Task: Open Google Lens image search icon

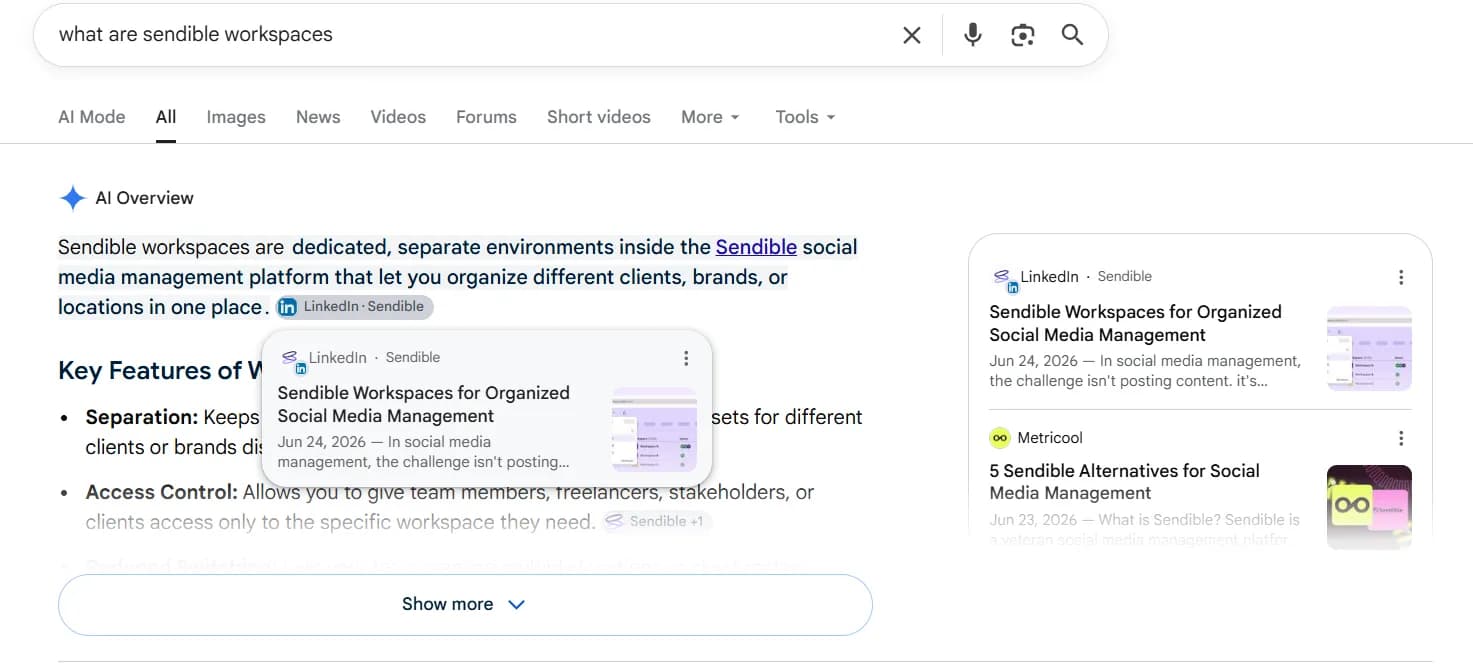Action: [1022, 35]
